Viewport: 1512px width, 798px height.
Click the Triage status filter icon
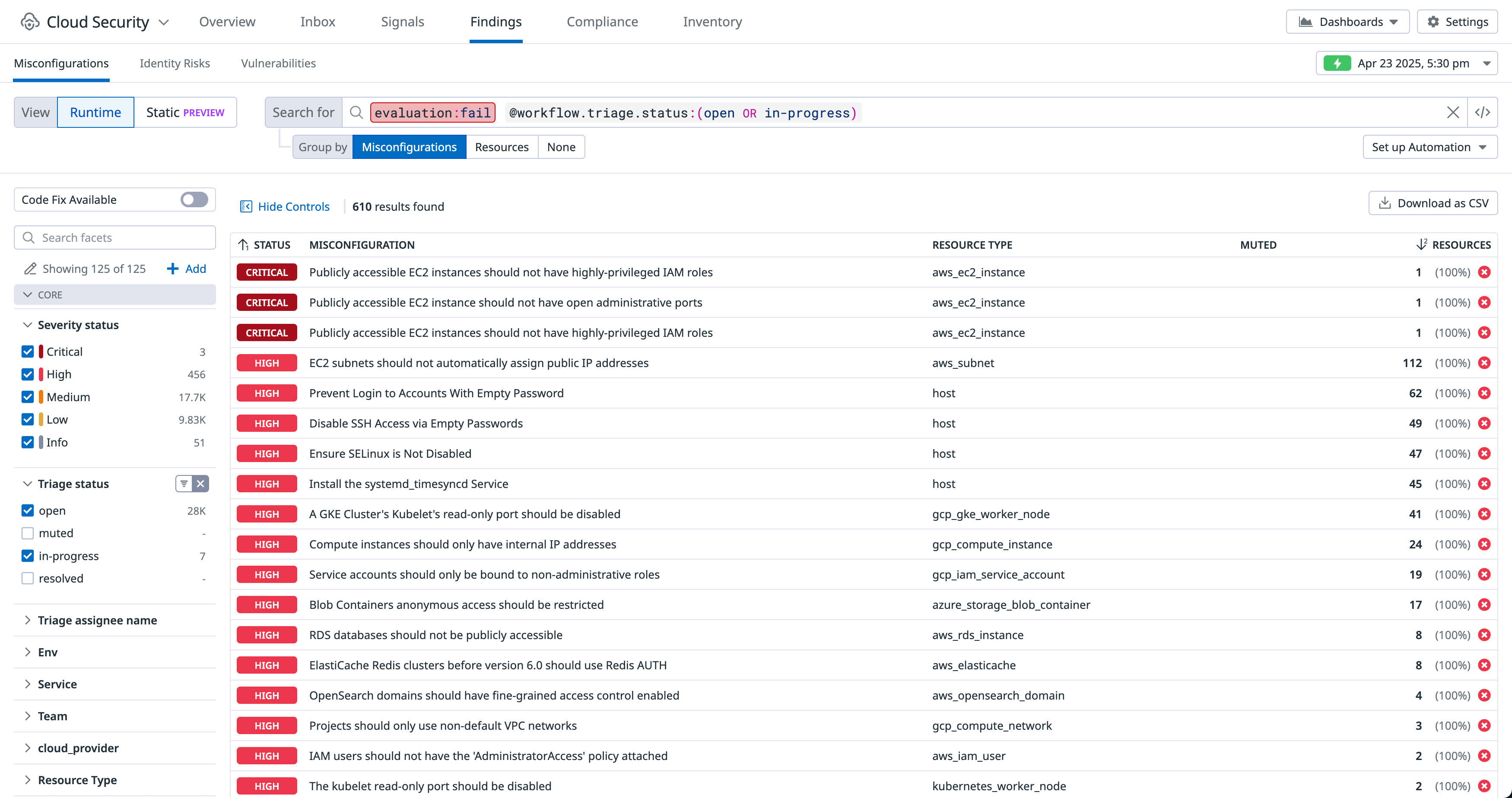click(x=184, y=484)
